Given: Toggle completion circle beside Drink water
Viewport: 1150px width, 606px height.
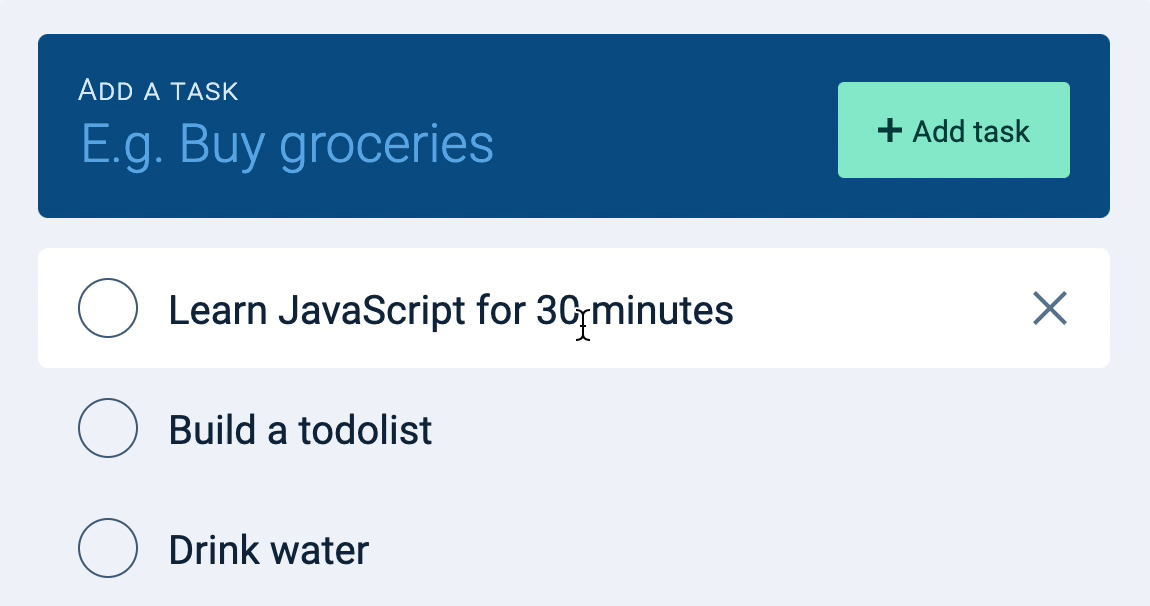Looking at the screenshot, I should 107,548.
